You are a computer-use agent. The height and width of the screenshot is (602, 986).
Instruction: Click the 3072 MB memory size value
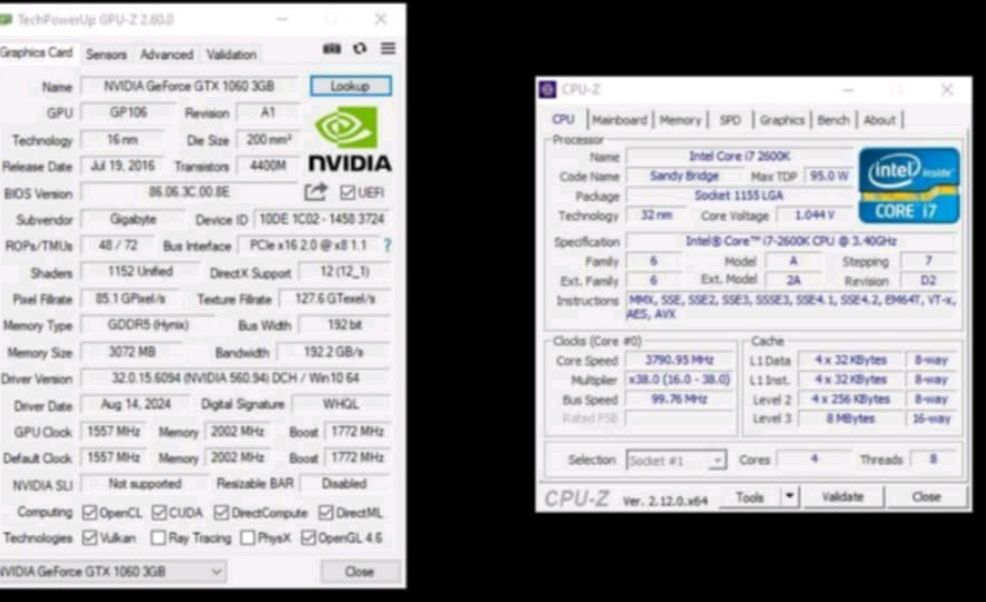point(132,352)
